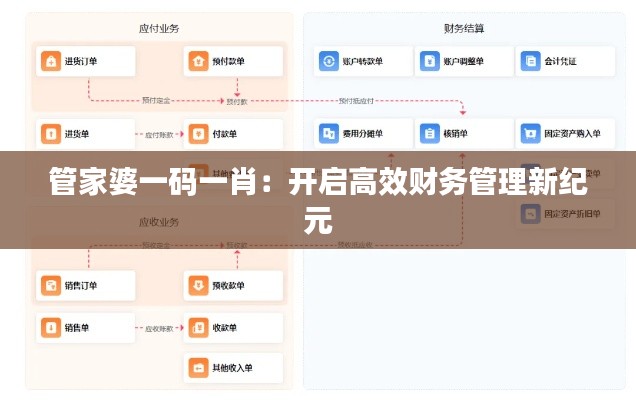Click the 付款单 icon
Viewport: 636px width, 400px height.
pyautogui.click(x=198, y=134)
